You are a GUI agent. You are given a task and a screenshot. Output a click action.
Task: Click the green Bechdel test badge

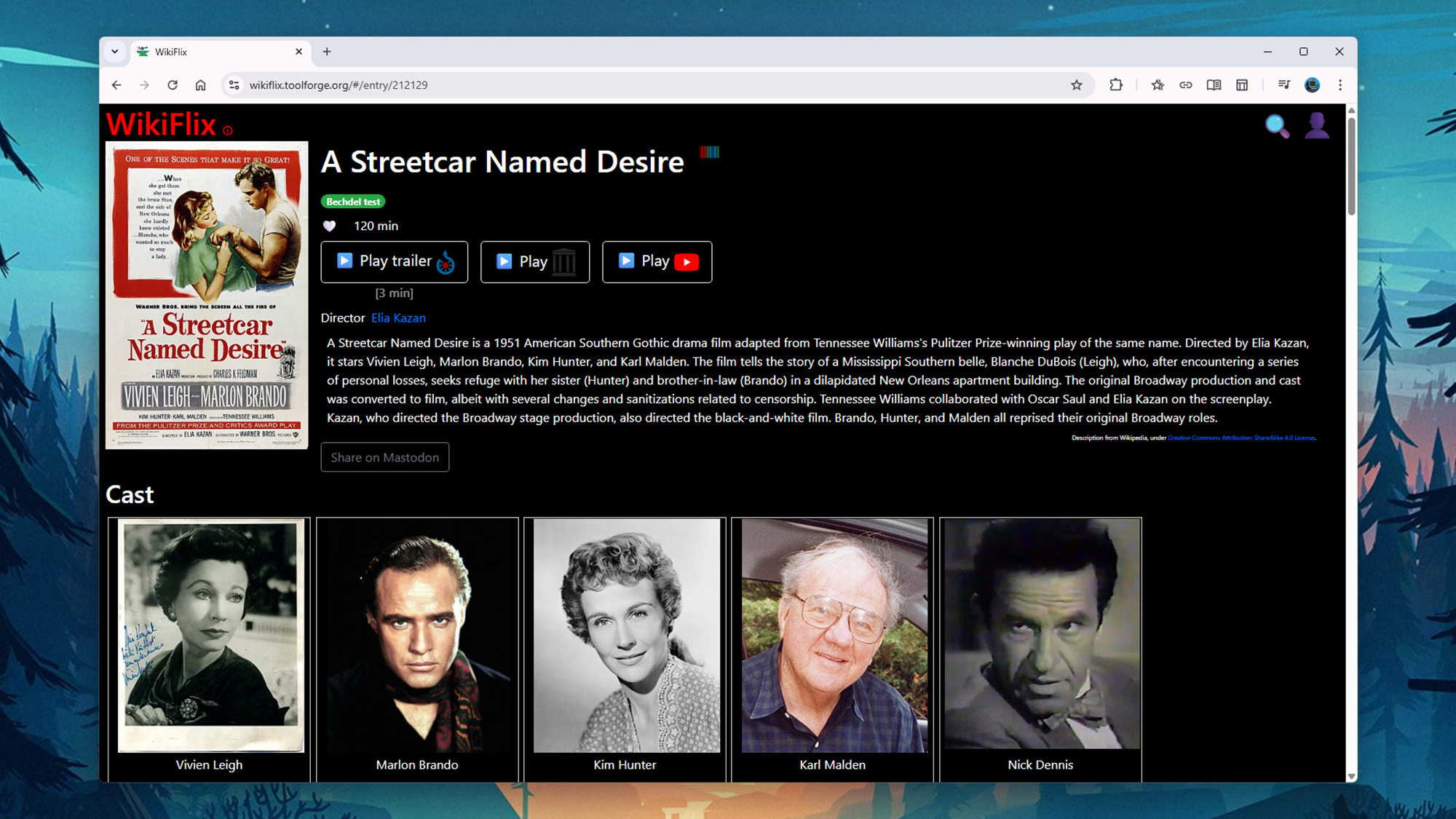coord(352,202)
